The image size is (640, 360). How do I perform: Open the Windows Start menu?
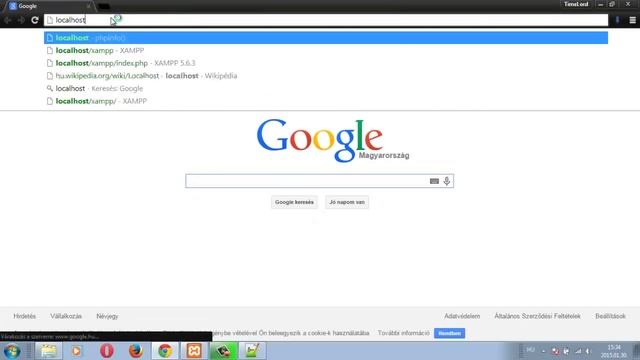click(x=12, y=351)
